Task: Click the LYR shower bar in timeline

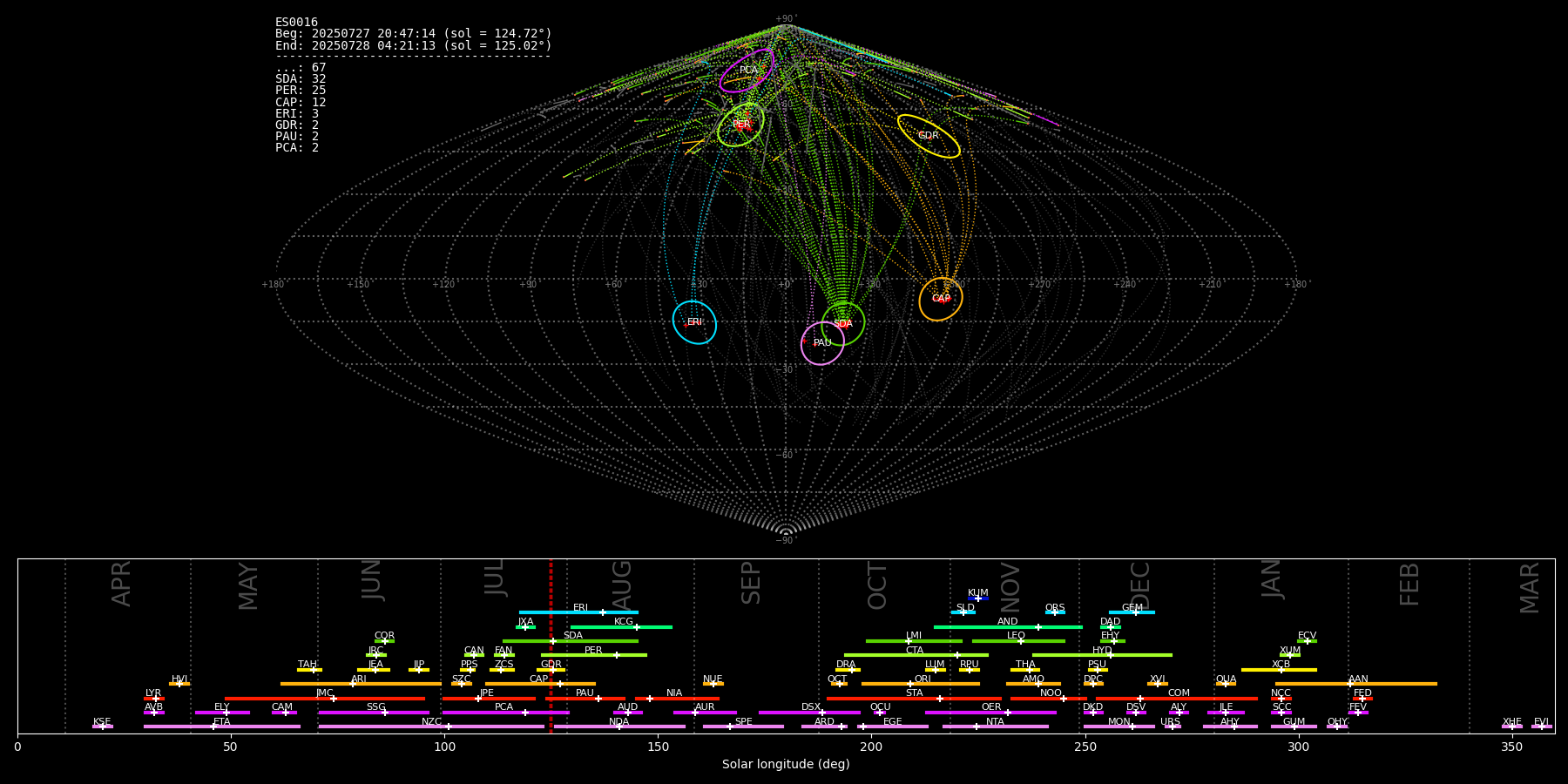Action: [154, 698]
